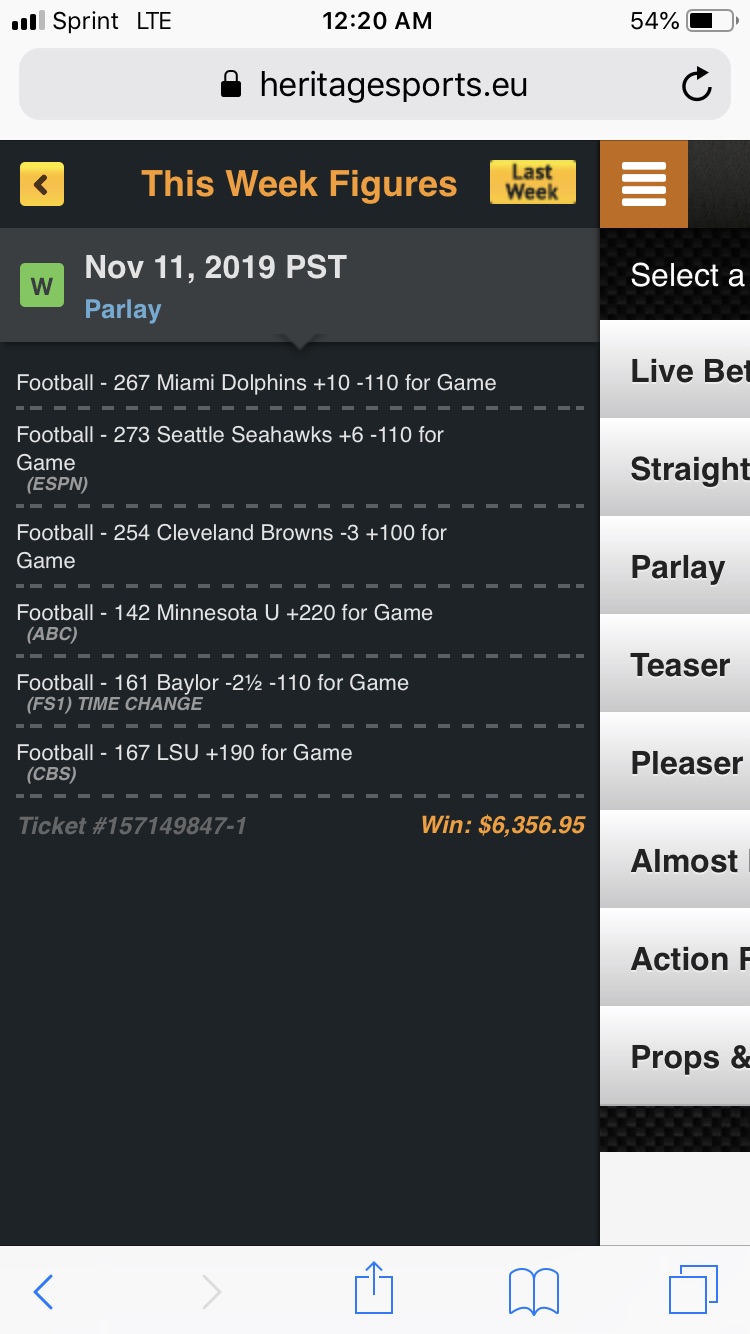Viewport: 750px width, 1334px height.
Task: Select Teaser in the side menu
Action: 675,664
